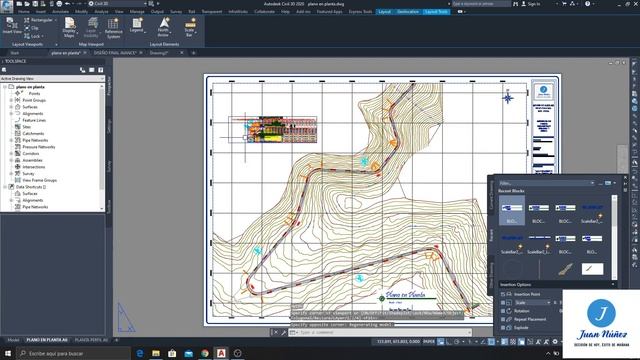Select Alignments in Toolspace tree
This screenshot has width=640, height=360.
pyautogui.click(x=33, y=113)
